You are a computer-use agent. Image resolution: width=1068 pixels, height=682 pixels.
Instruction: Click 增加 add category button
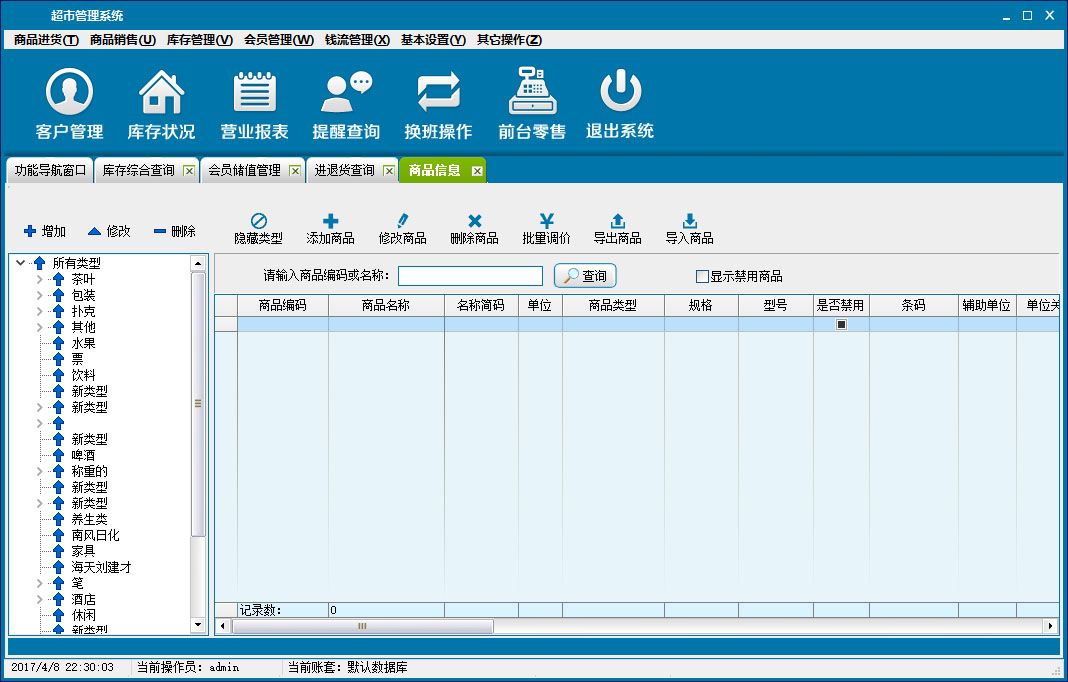(45, 232)
